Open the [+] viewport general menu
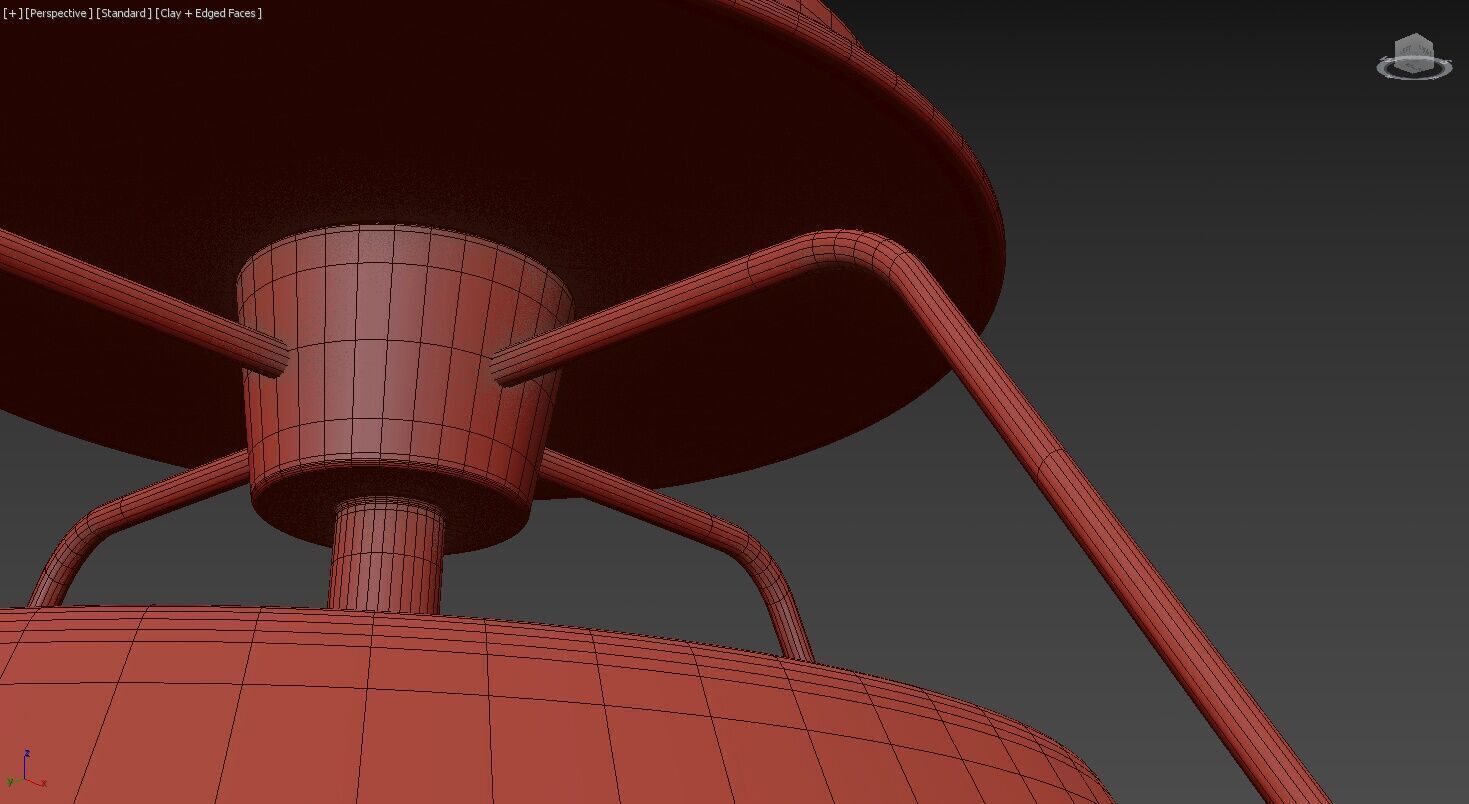Viewport: 1469px width, 804px height. (12, 13)
